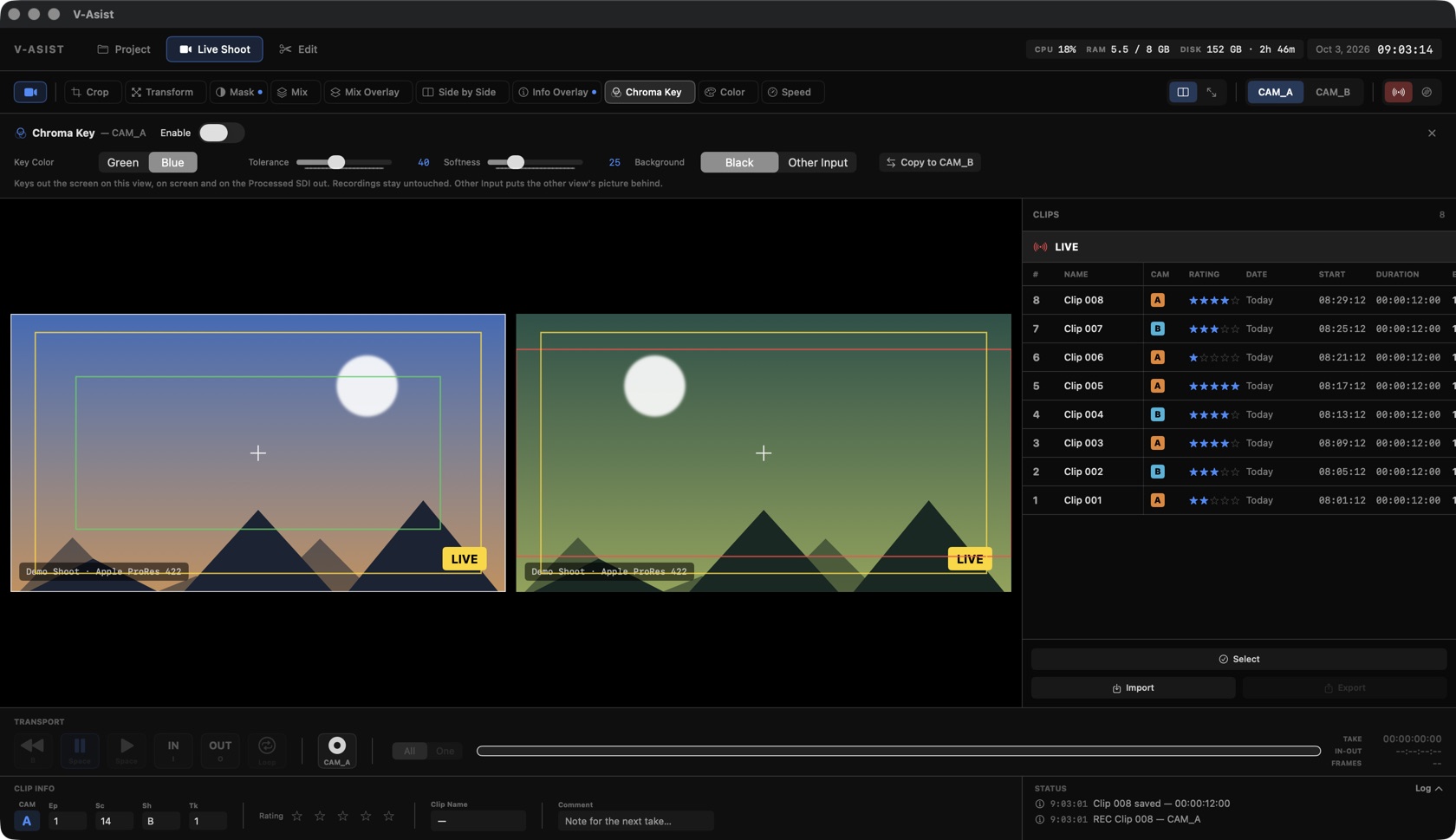
Task: Click the rewind transport button
Action: coord(32,750)
